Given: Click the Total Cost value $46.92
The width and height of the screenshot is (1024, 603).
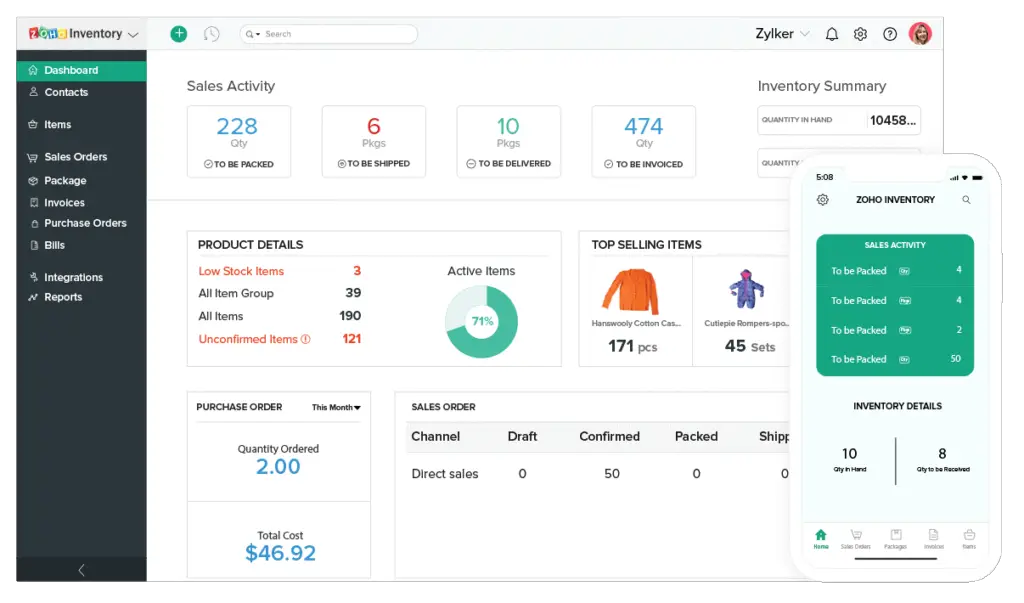Looking at the screenshot, I should pos(280,553).
